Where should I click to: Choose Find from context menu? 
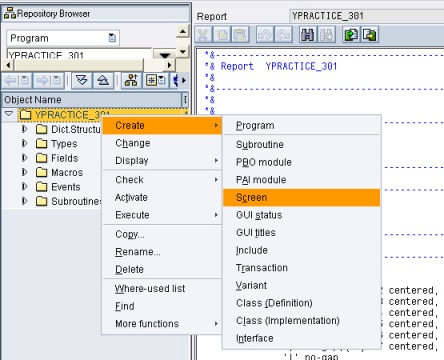tap(162, 306)
